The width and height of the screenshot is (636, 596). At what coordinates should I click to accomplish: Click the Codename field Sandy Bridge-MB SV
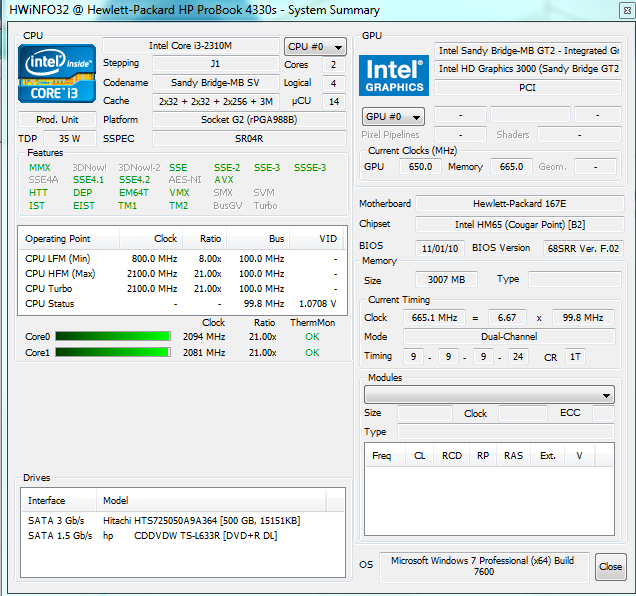pos(215,83)
